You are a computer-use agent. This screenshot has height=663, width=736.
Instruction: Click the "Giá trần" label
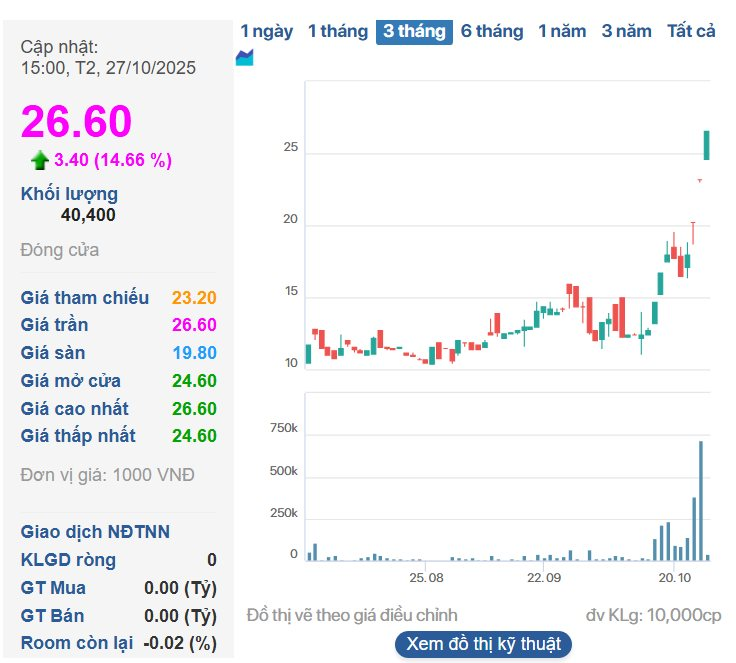54,325
